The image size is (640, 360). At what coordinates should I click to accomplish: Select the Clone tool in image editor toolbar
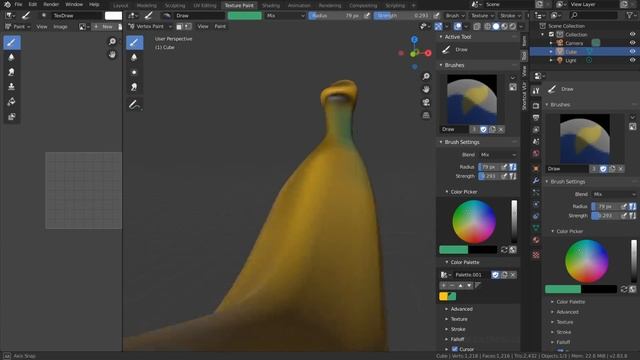(x=12, y=87)
